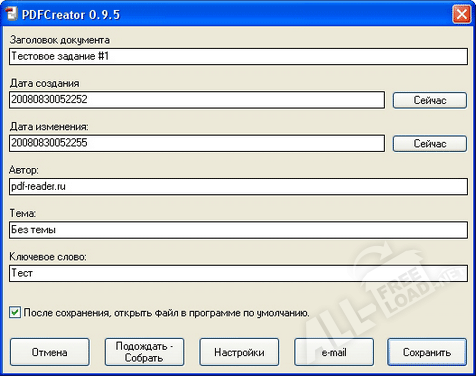Set creation date with its 'Сейчас' button
This screenshot has height=376, width=476.
click(x=430, y=100)
